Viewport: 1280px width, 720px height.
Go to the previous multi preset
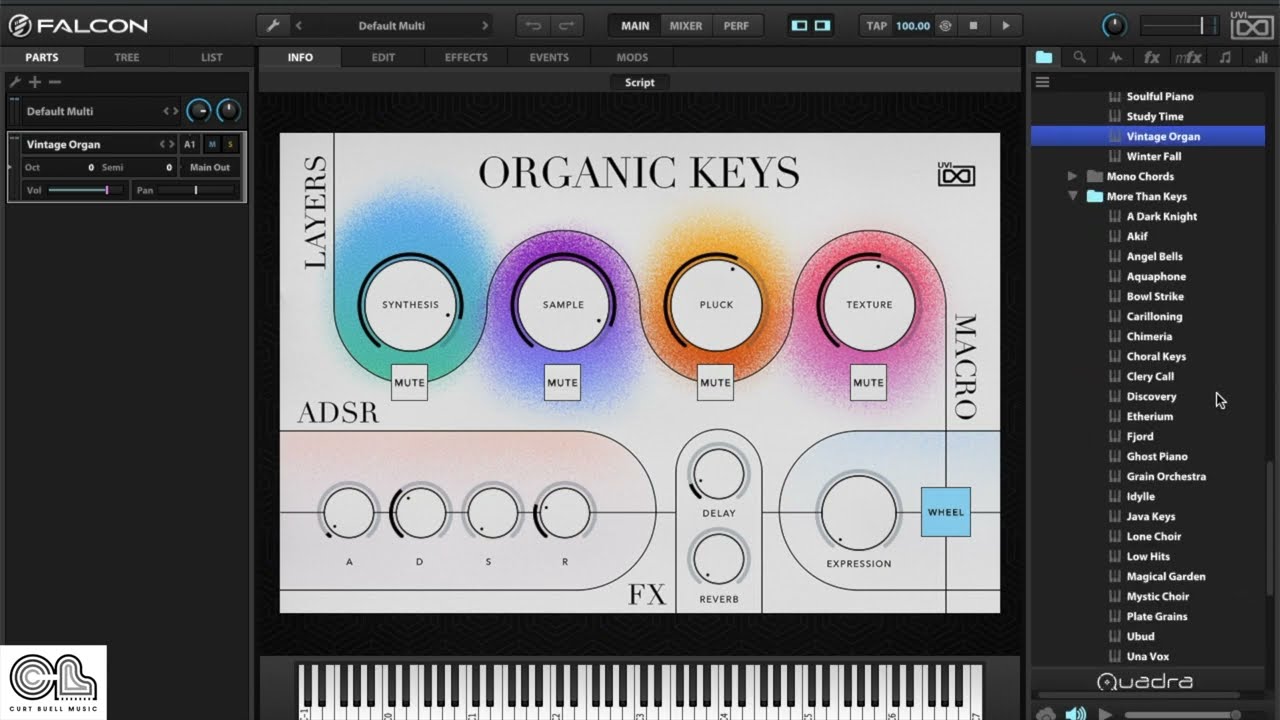click(x=298, y=26)
